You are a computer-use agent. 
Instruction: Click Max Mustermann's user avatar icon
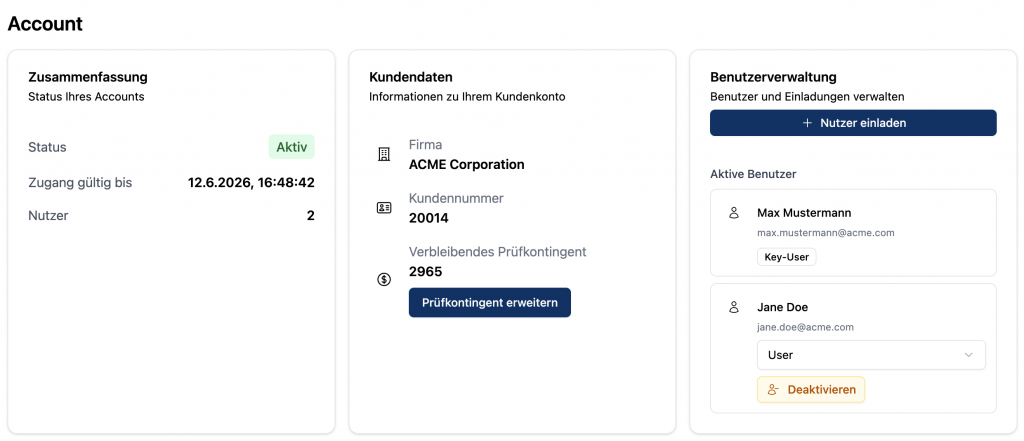[x=733, y=213]
